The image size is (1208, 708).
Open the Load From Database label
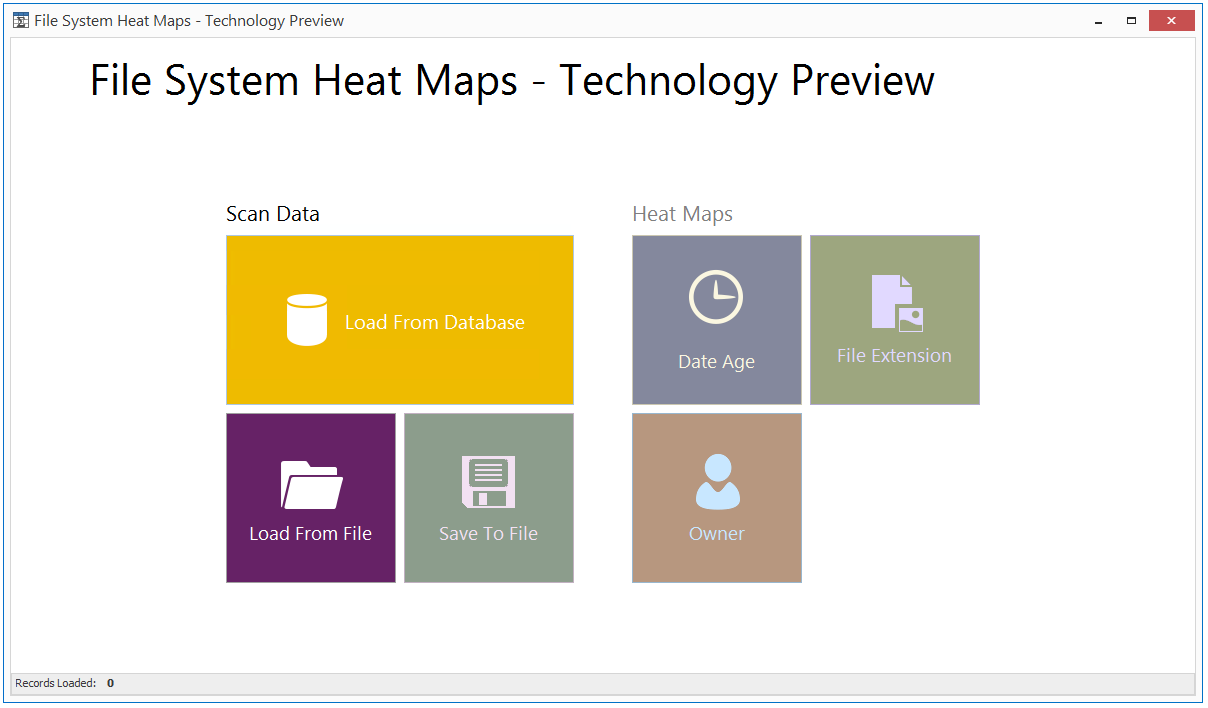pyautogui.click(x=435, y=322)
